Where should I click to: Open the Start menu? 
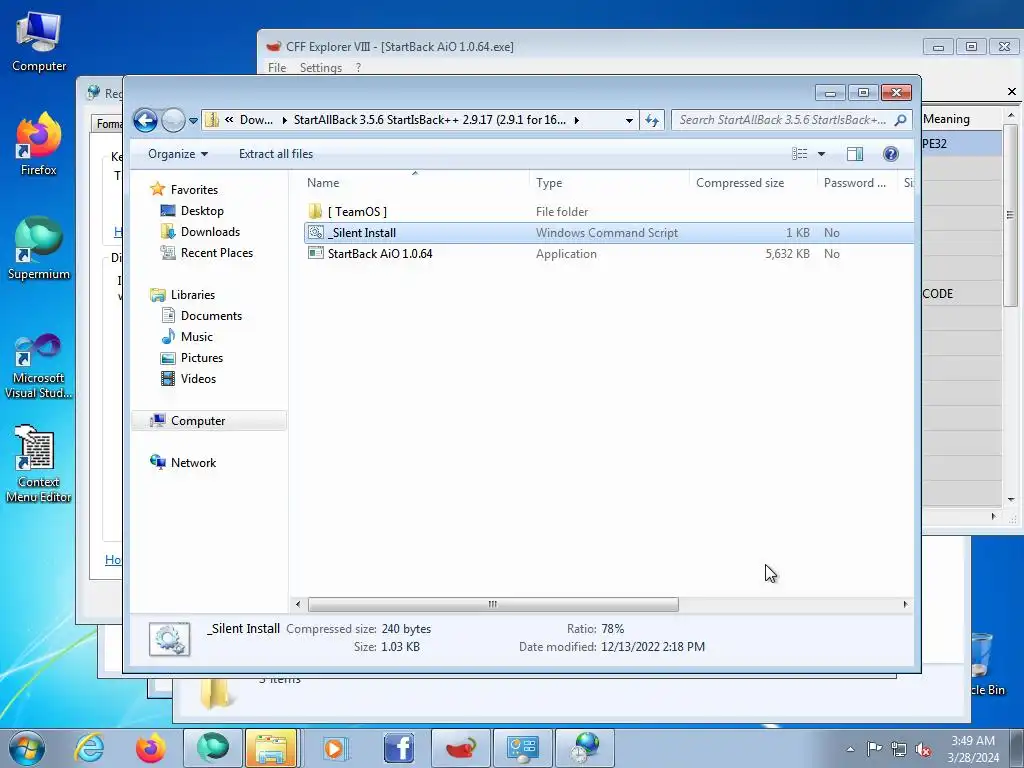(27, 748)
